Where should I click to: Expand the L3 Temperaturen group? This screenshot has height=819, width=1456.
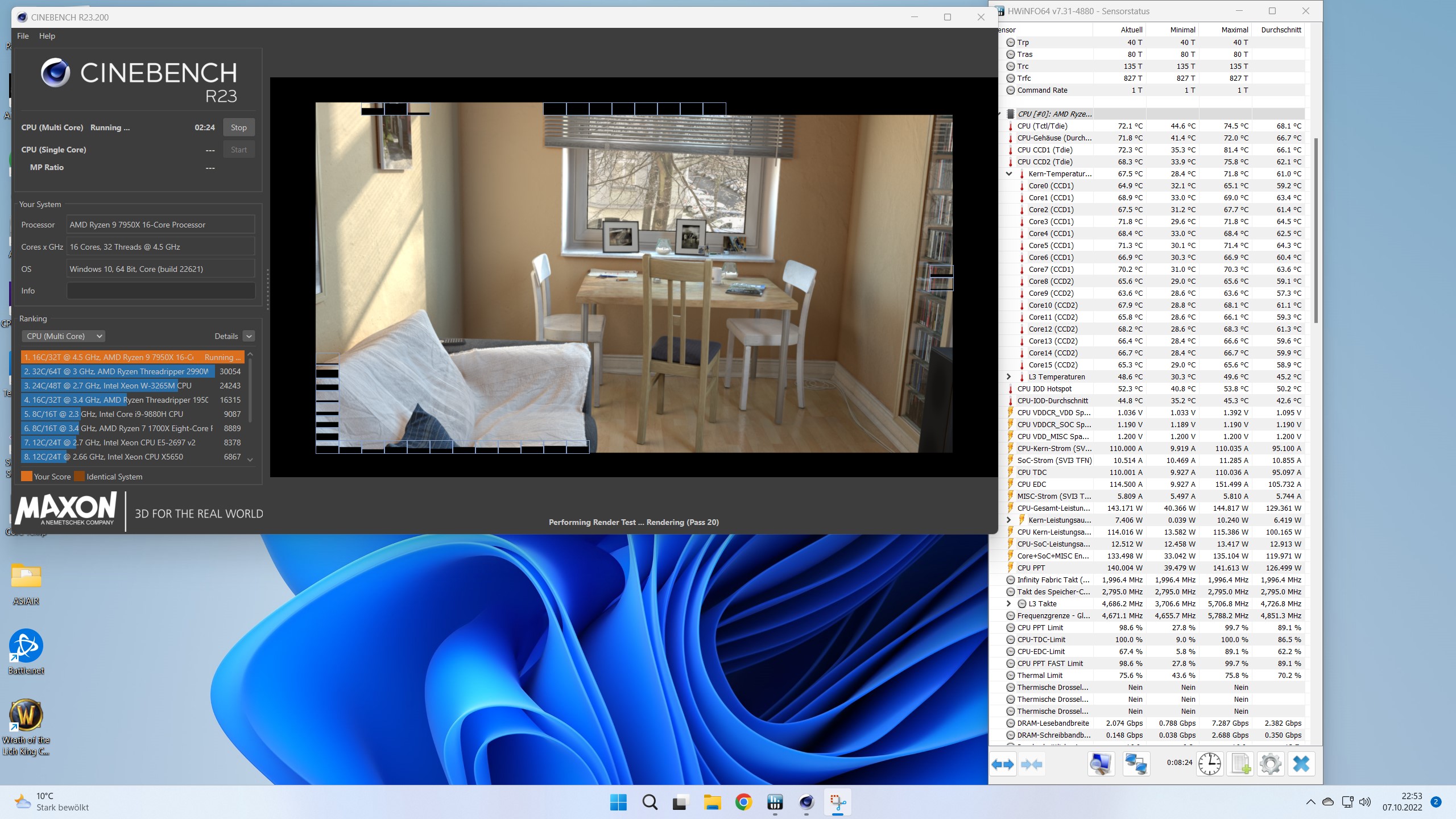click(1009, 377)
